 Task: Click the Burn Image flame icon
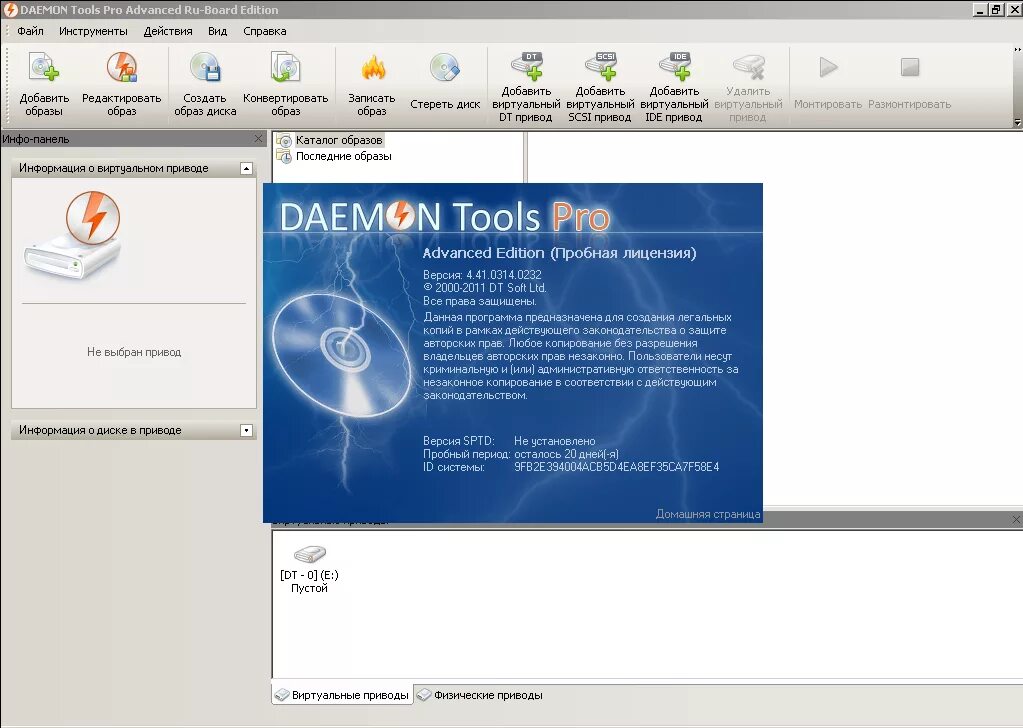point(372,68)
